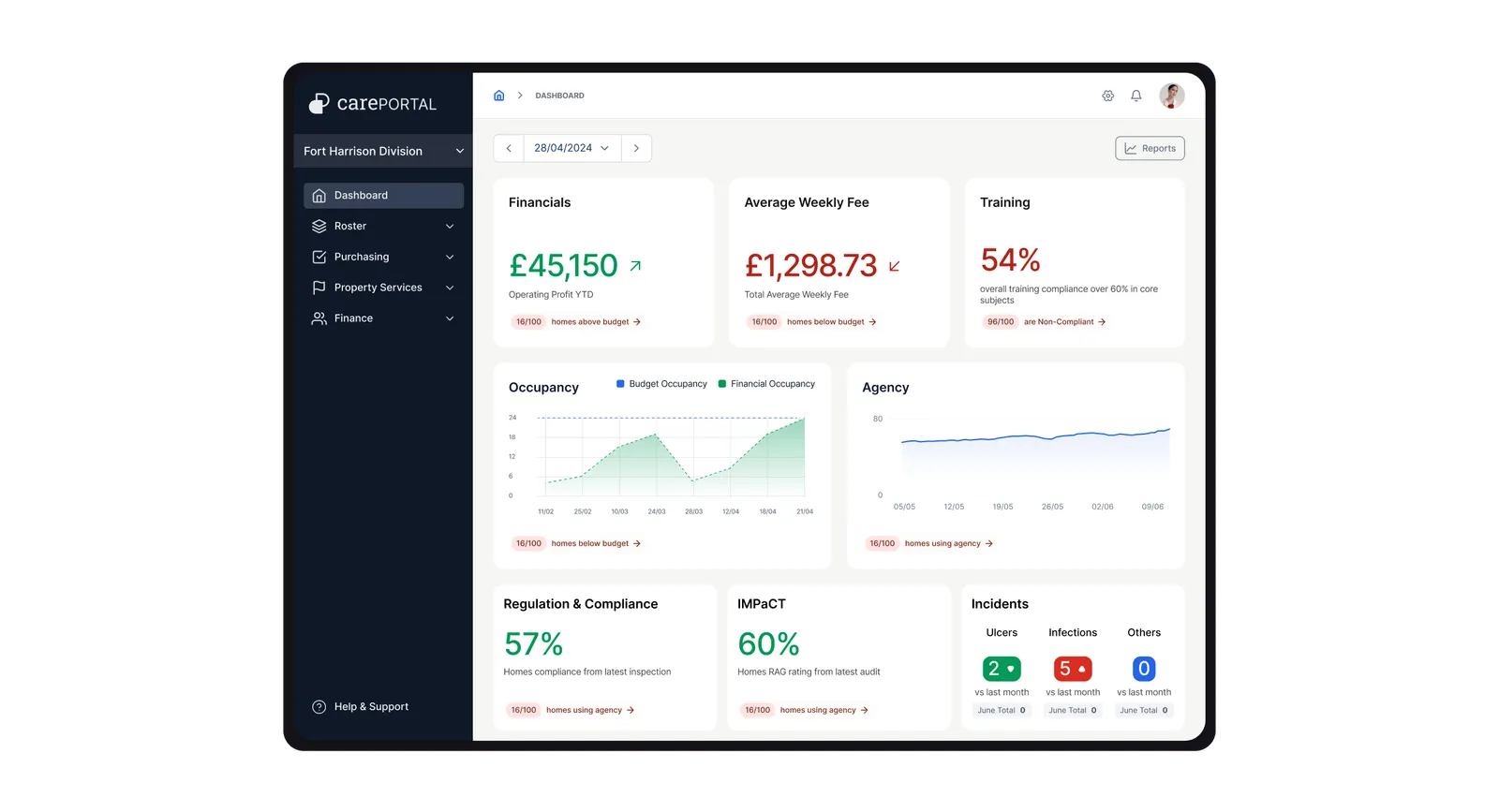
Task: Expand the Finance submenu chevron
Action: pyautogui.click(x=450, y=318)
